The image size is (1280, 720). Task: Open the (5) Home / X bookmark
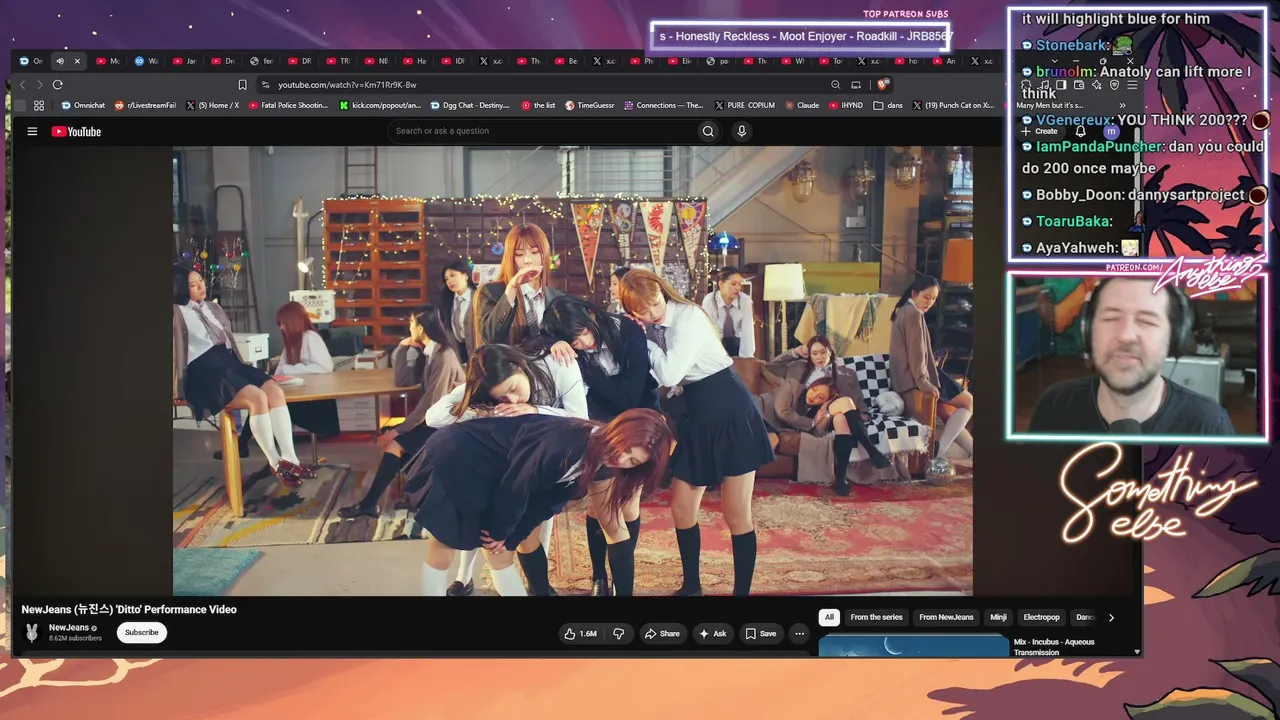(212, 105)
